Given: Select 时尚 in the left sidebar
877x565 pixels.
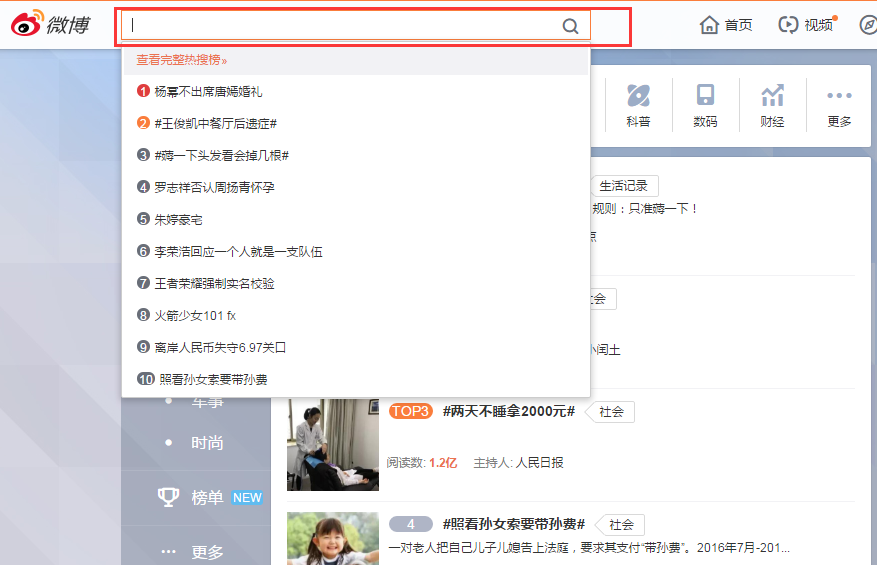Looking at the screenshot, I should pyautogui.click(x=207, y=443).
